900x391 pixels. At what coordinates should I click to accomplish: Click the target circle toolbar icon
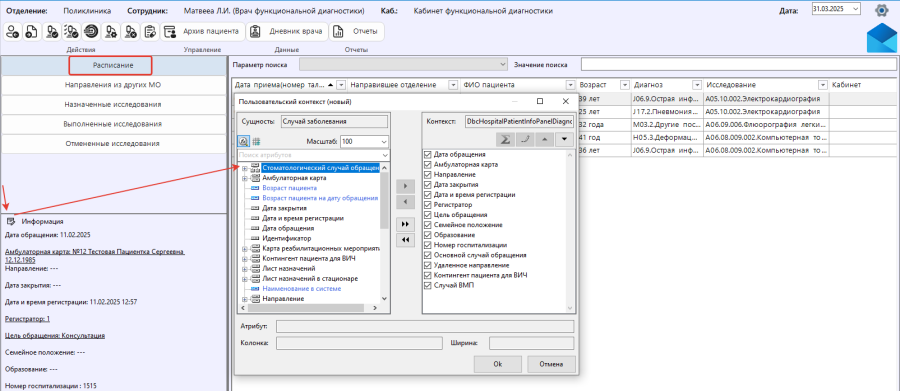click(91, 32)
